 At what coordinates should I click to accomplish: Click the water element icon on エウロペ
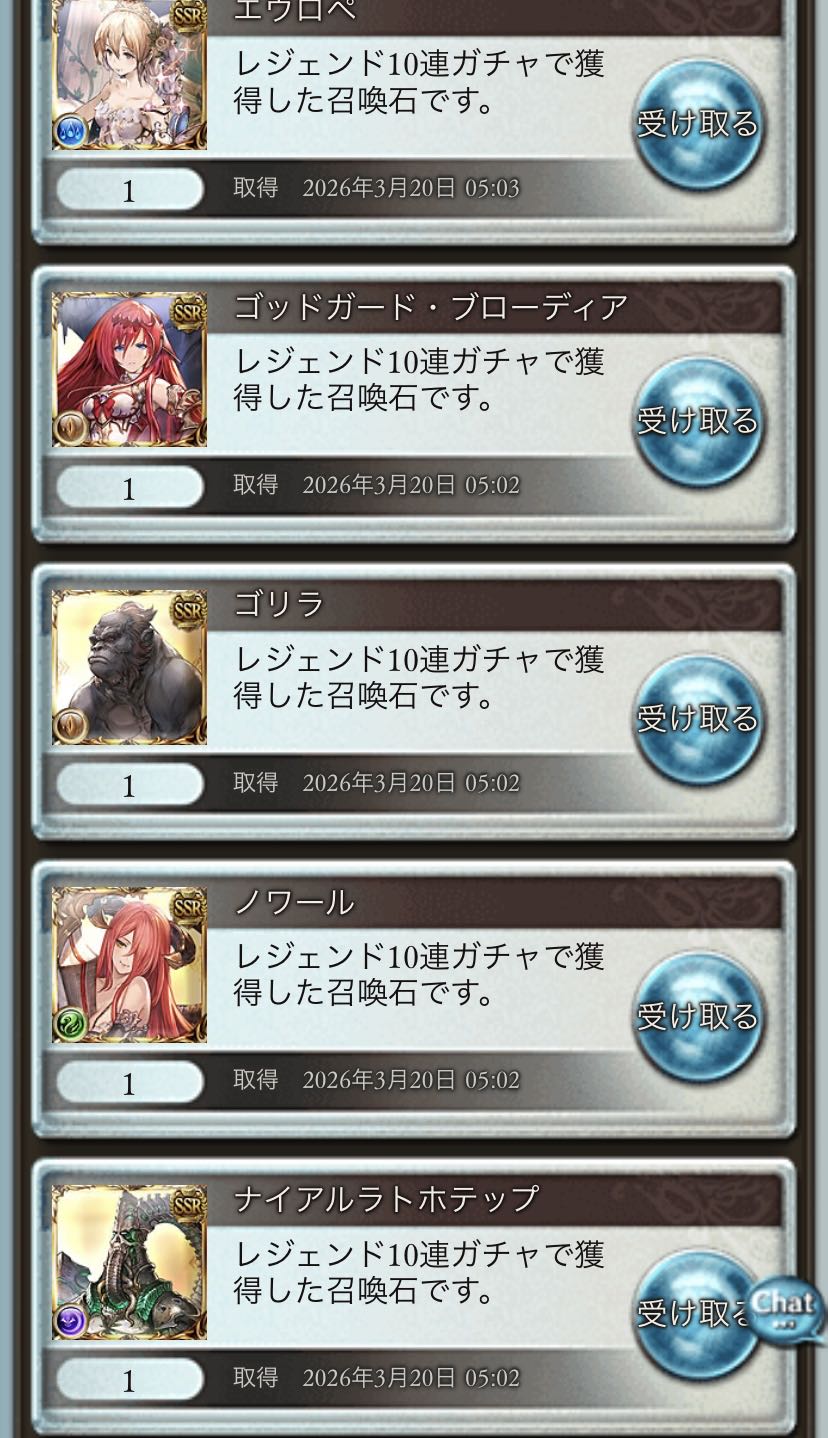[71, 132]
